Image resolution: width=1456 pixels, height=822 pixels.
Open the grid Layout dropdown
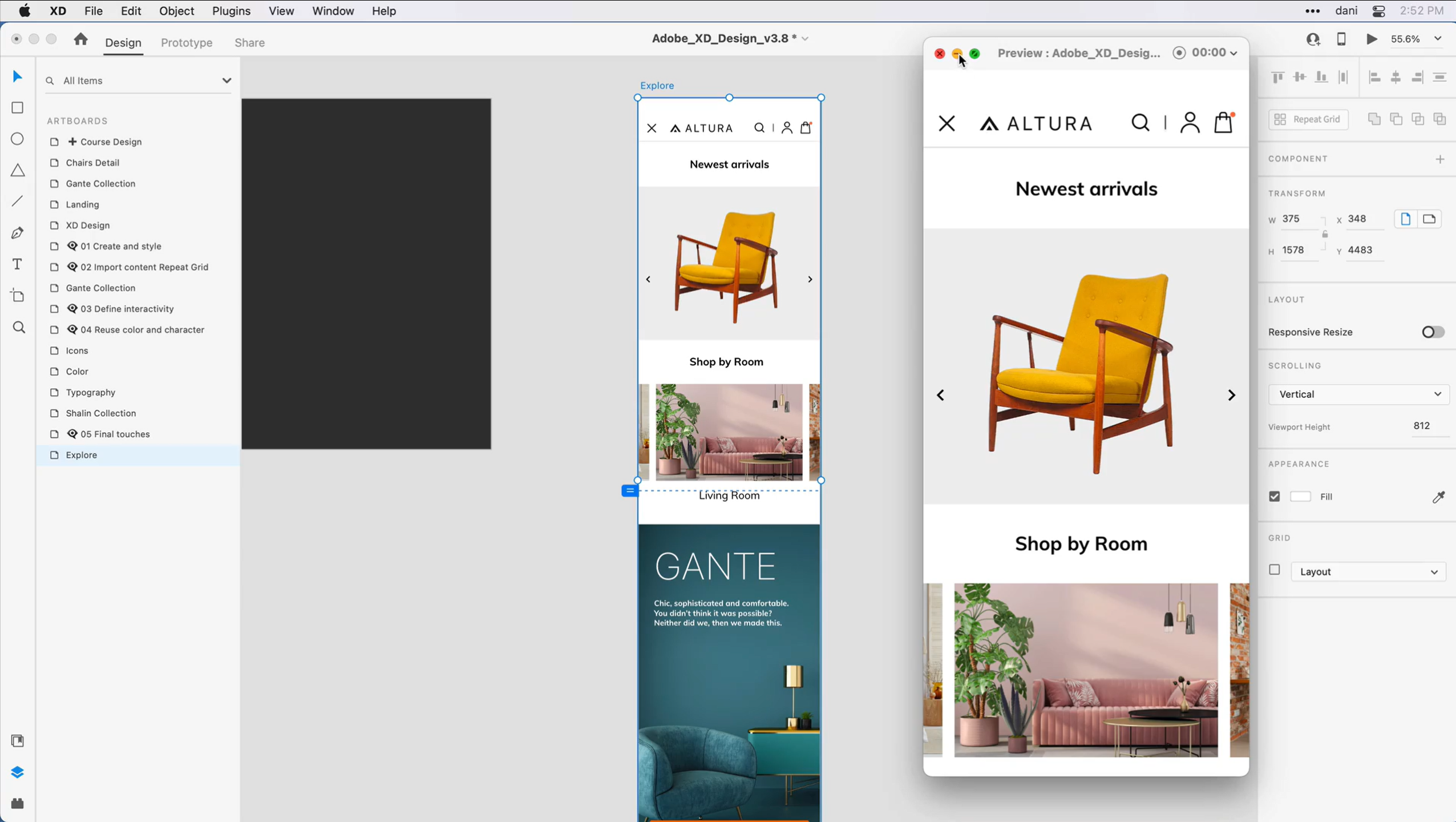[1368, 571]
